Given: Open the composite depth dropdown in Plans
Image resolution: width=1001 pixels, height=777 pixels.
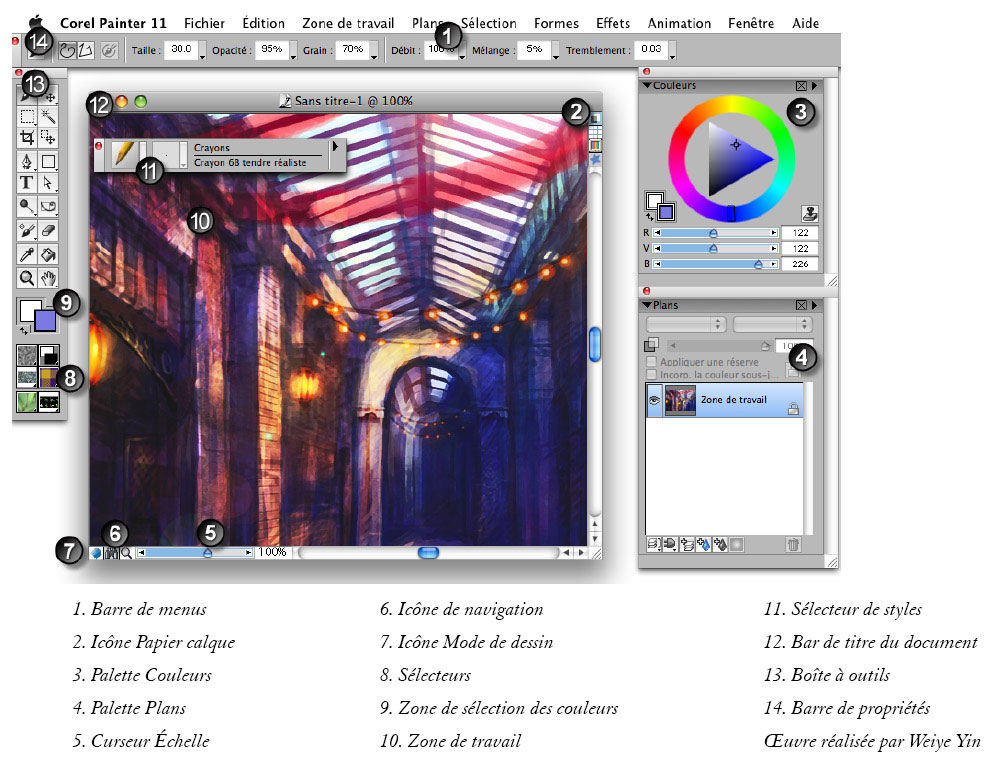Looking at the screenshot, I should click(x=772, y=324).
